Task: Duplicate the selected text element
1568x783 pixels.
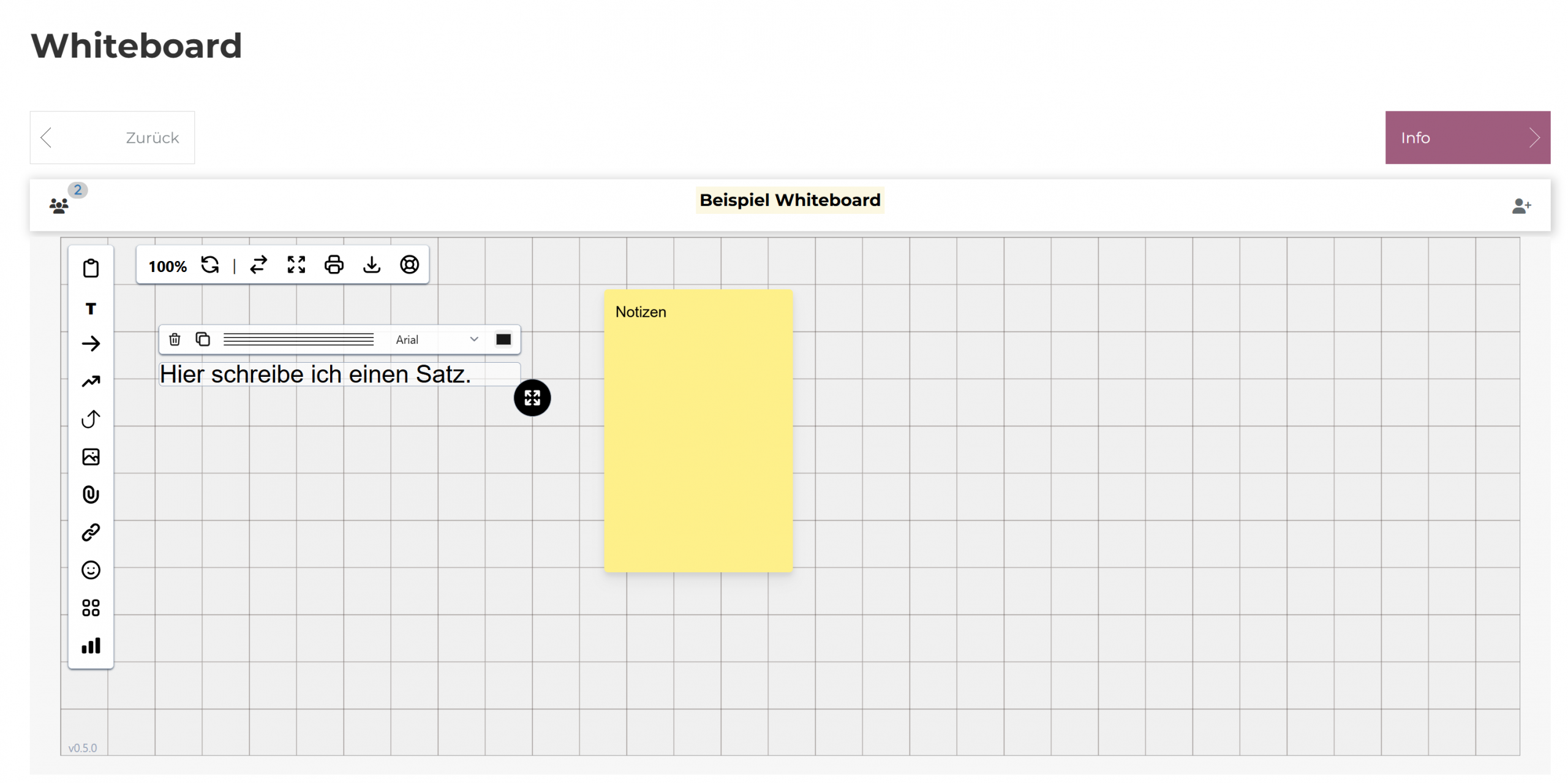Action: coord(203,339)
